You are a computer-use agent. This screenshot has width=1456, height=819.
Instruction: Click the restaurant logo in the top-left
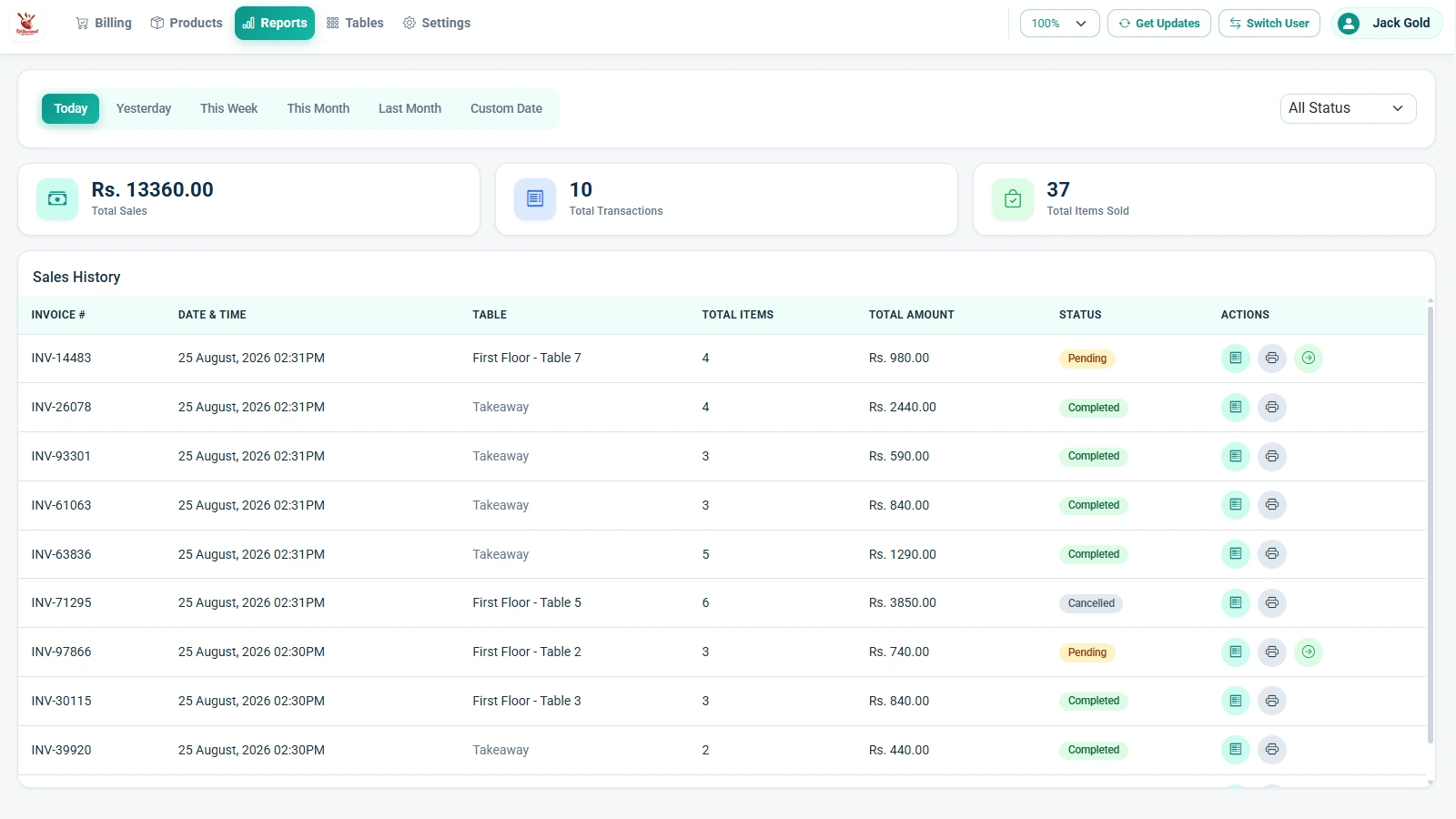(x=27, y=24)
